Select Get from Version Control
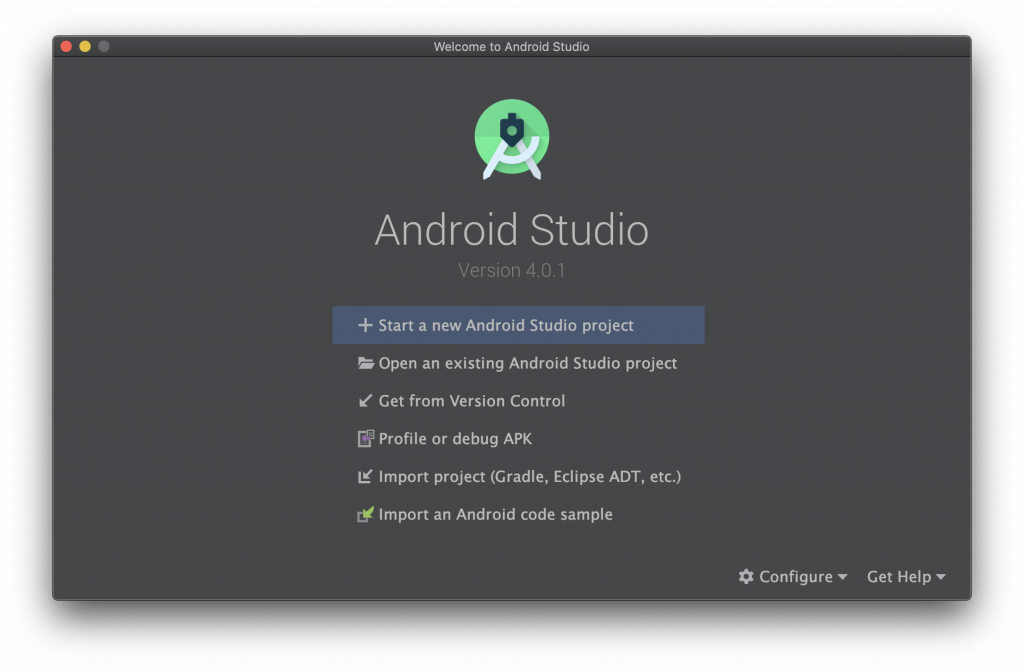The height and width of the screenshot is (670, 1024). [519, 401]
